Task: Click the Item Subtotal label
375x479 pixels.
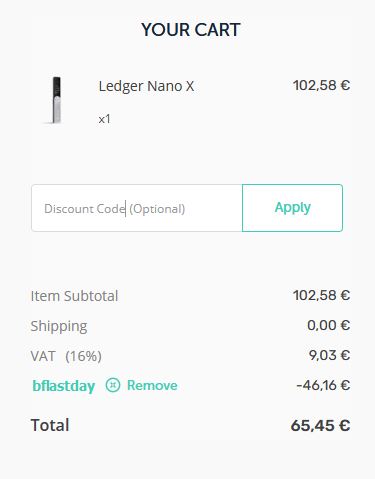Action: pyautogui.click(x=74, y=296)
